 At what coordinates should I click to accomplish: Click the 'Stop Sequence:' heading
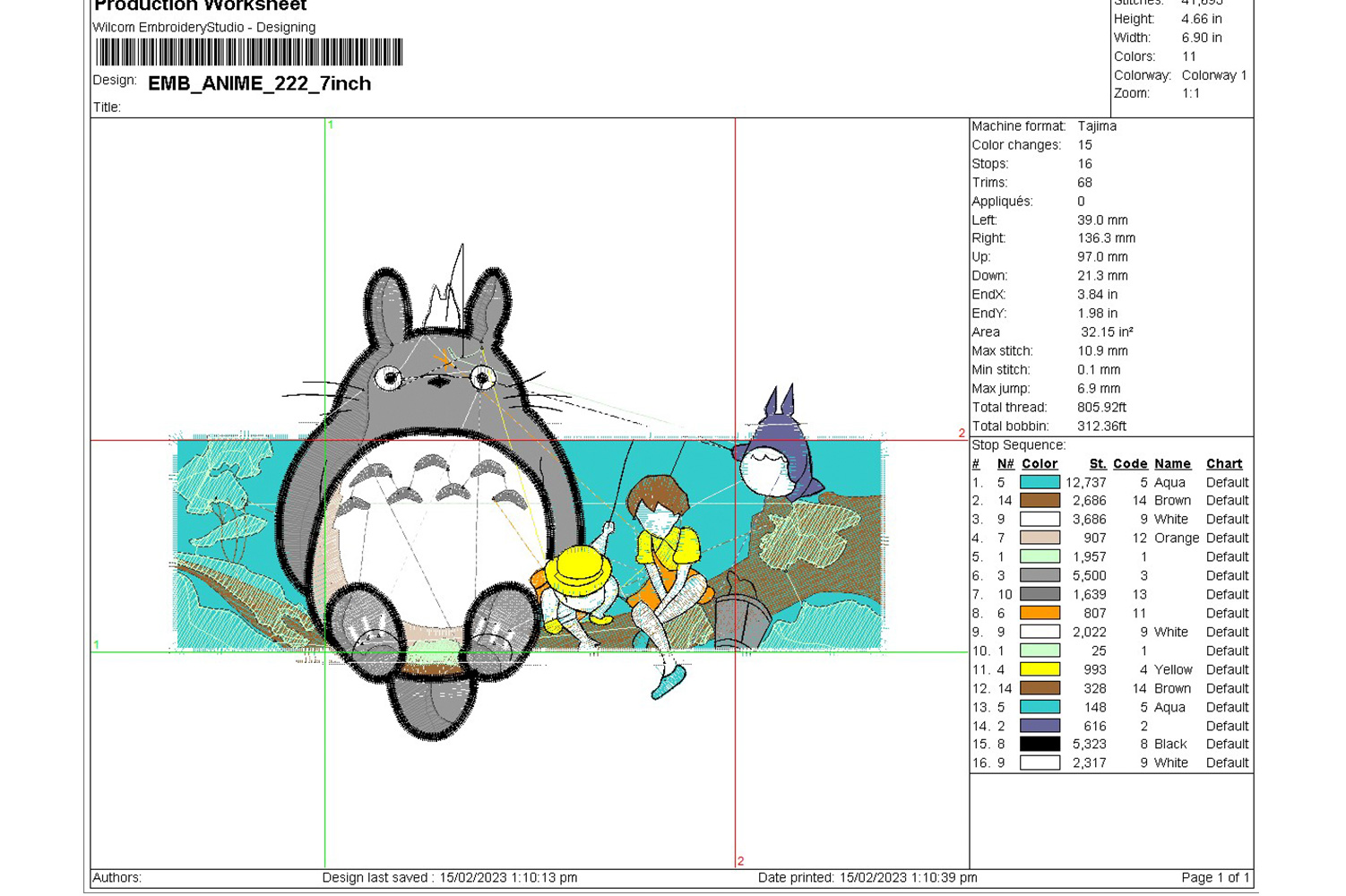pyautogui.click(x=1018, y=445)
